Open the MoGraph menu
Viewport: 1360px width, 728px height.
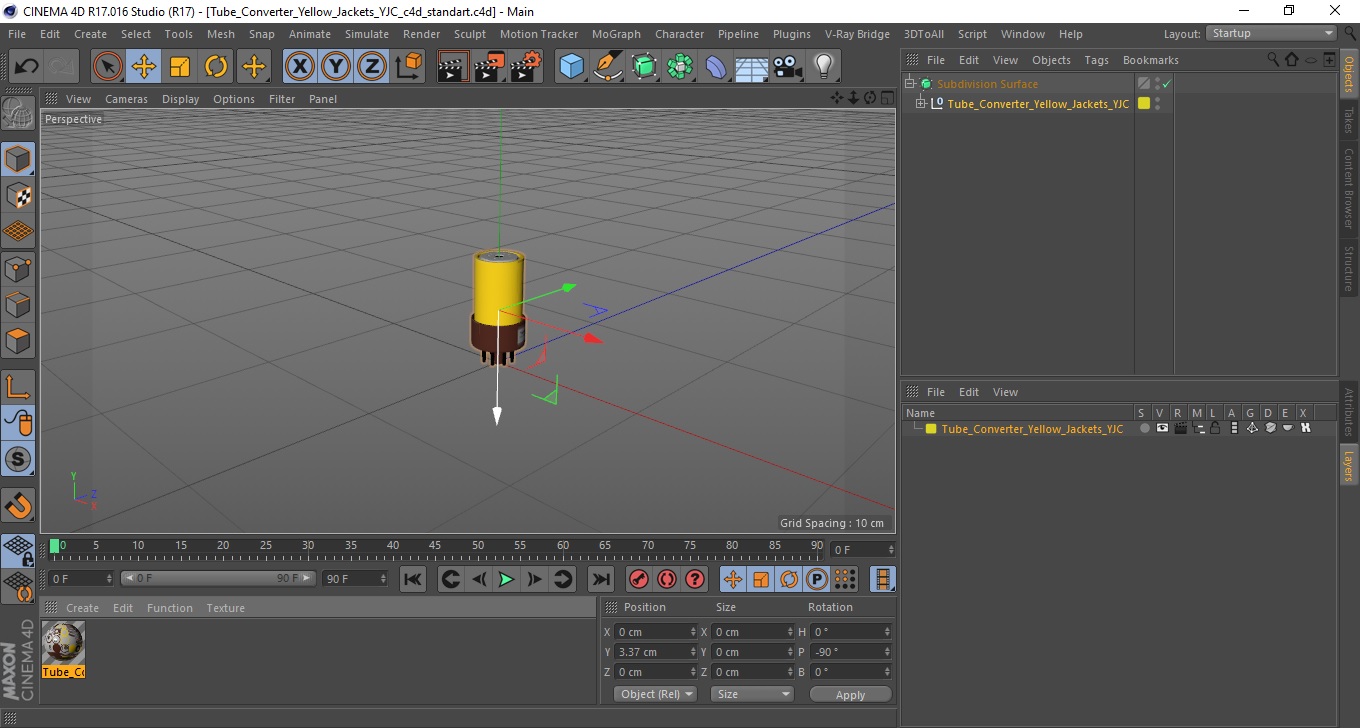[x=616, y=34]
